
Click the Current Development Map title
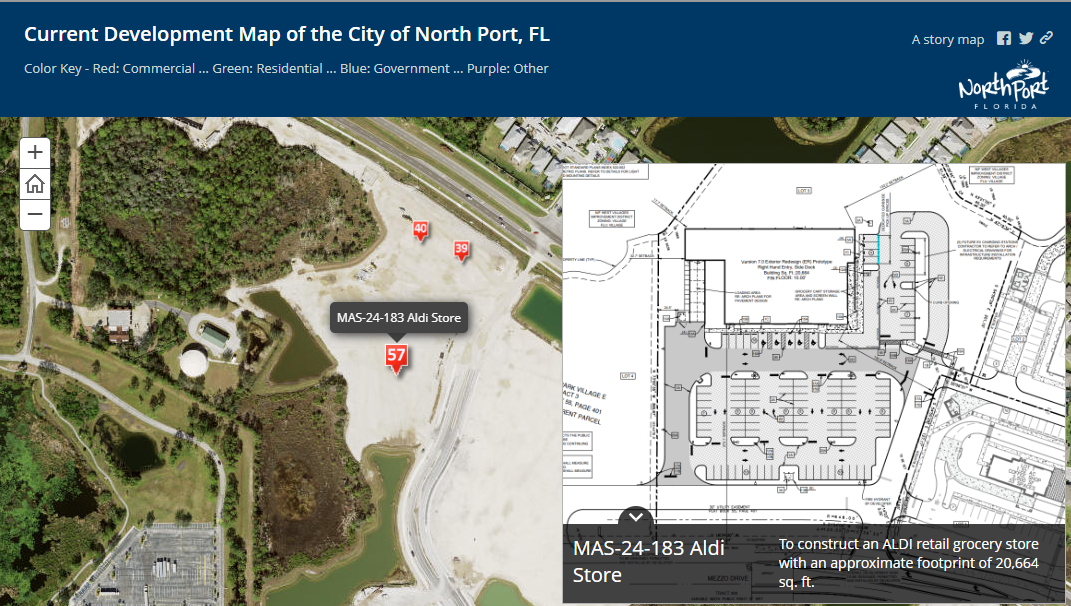click(286, 33)
